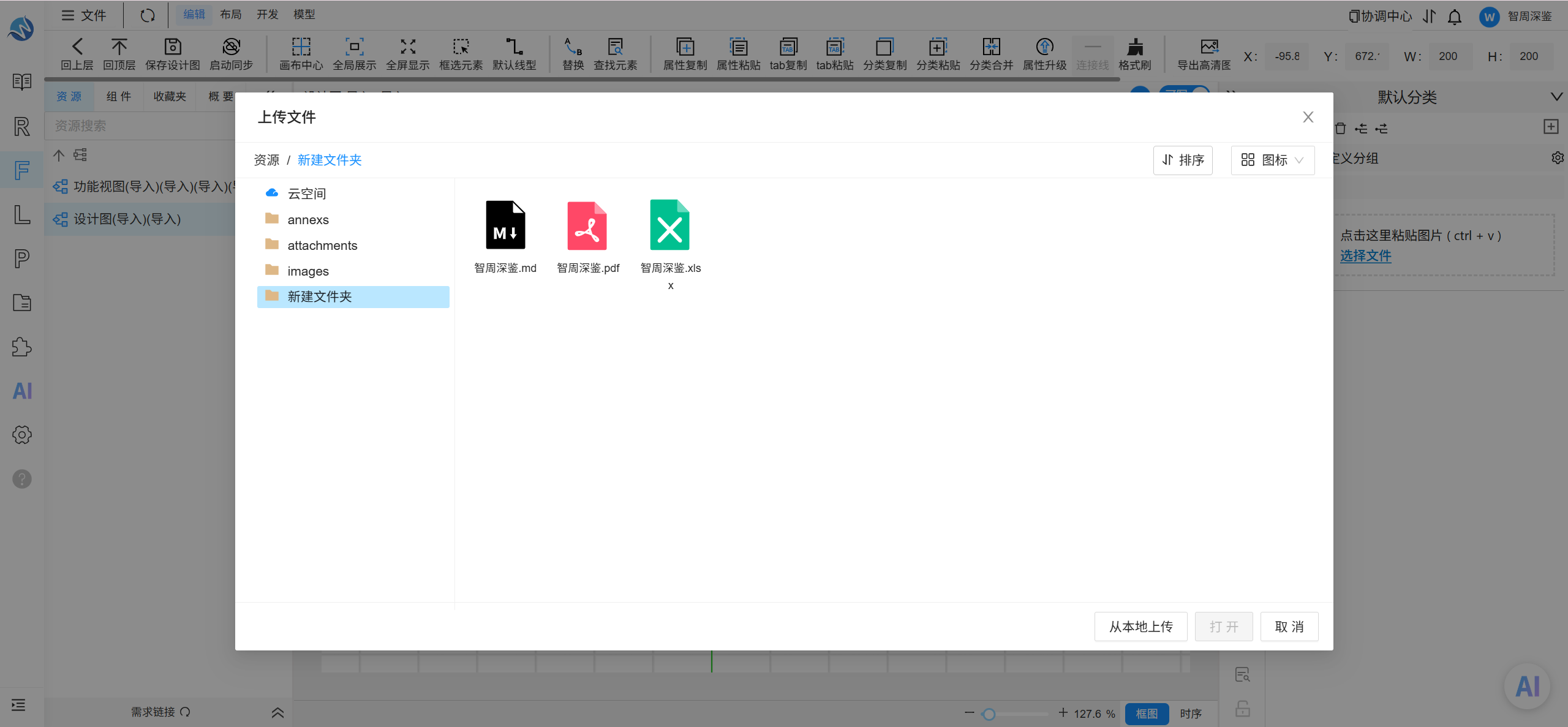Click the zoom slider handle
1568x727 pixels.
(989, 714)
